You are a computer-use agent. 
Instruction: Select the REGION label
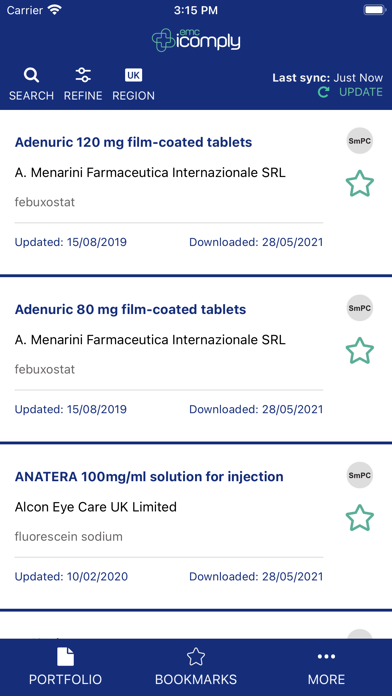[x=133, y=95]
